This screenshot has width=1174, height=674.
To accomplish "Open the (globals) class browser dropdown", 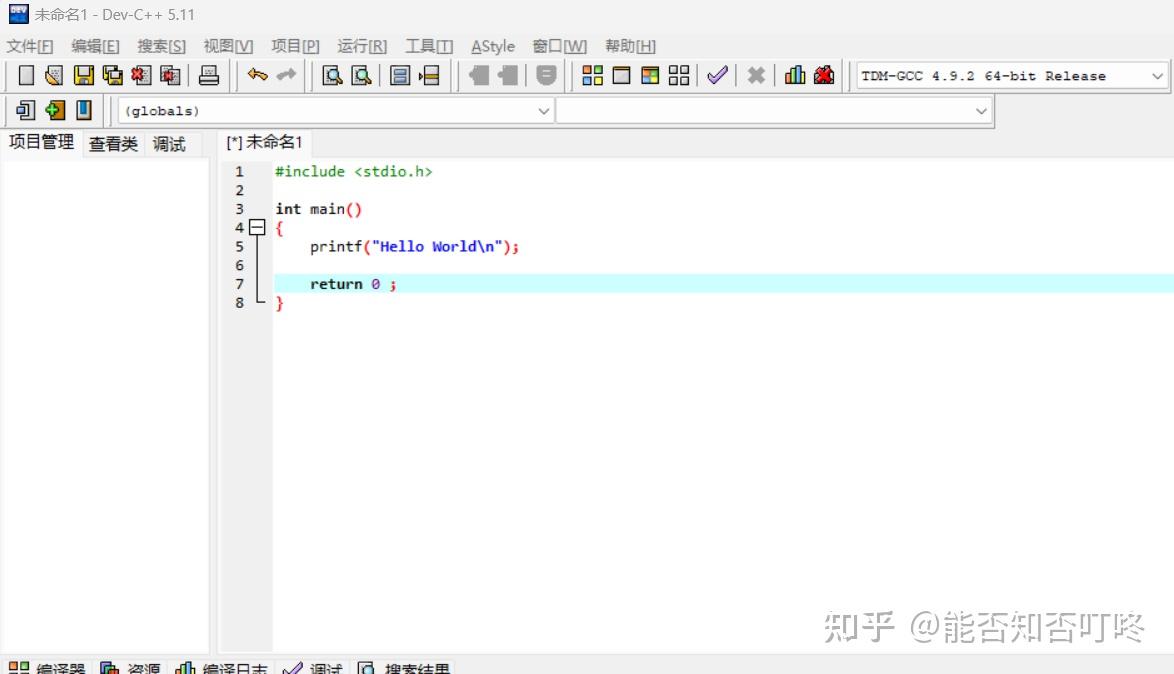I will [543, 111].
